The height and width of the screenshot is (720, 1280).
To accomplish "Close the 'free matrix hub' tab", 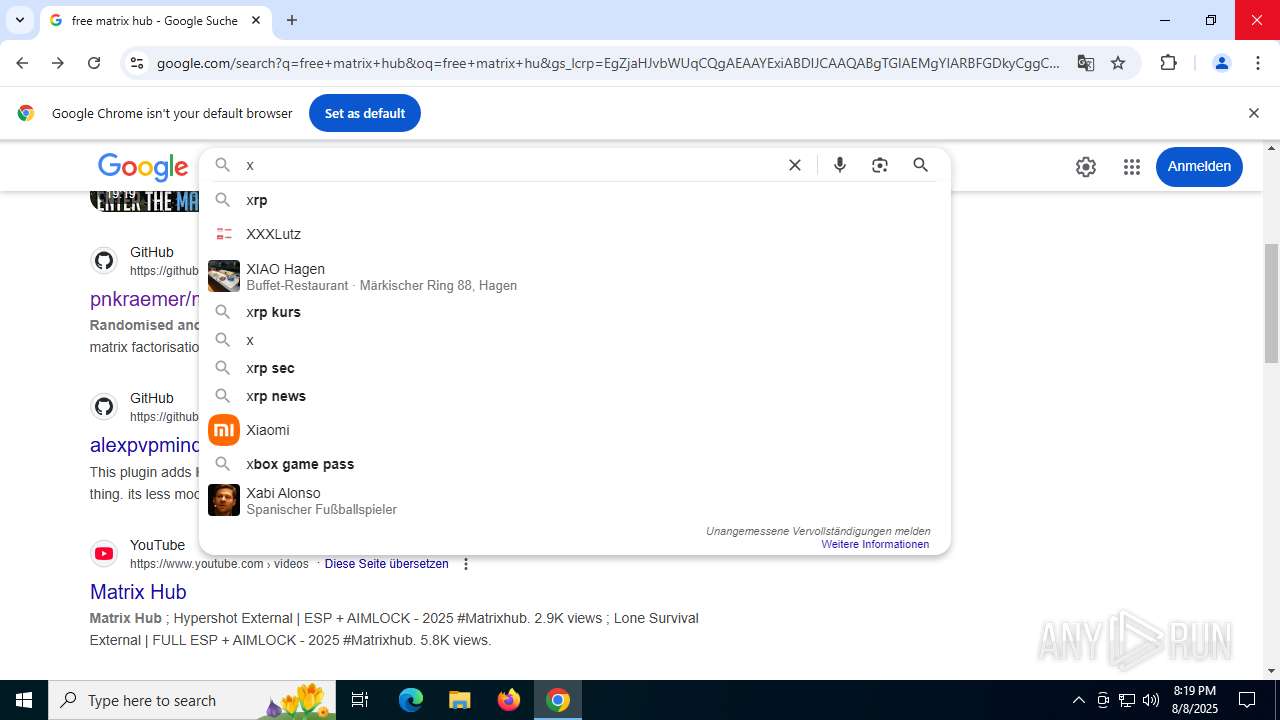I will [x=255, y=20].
